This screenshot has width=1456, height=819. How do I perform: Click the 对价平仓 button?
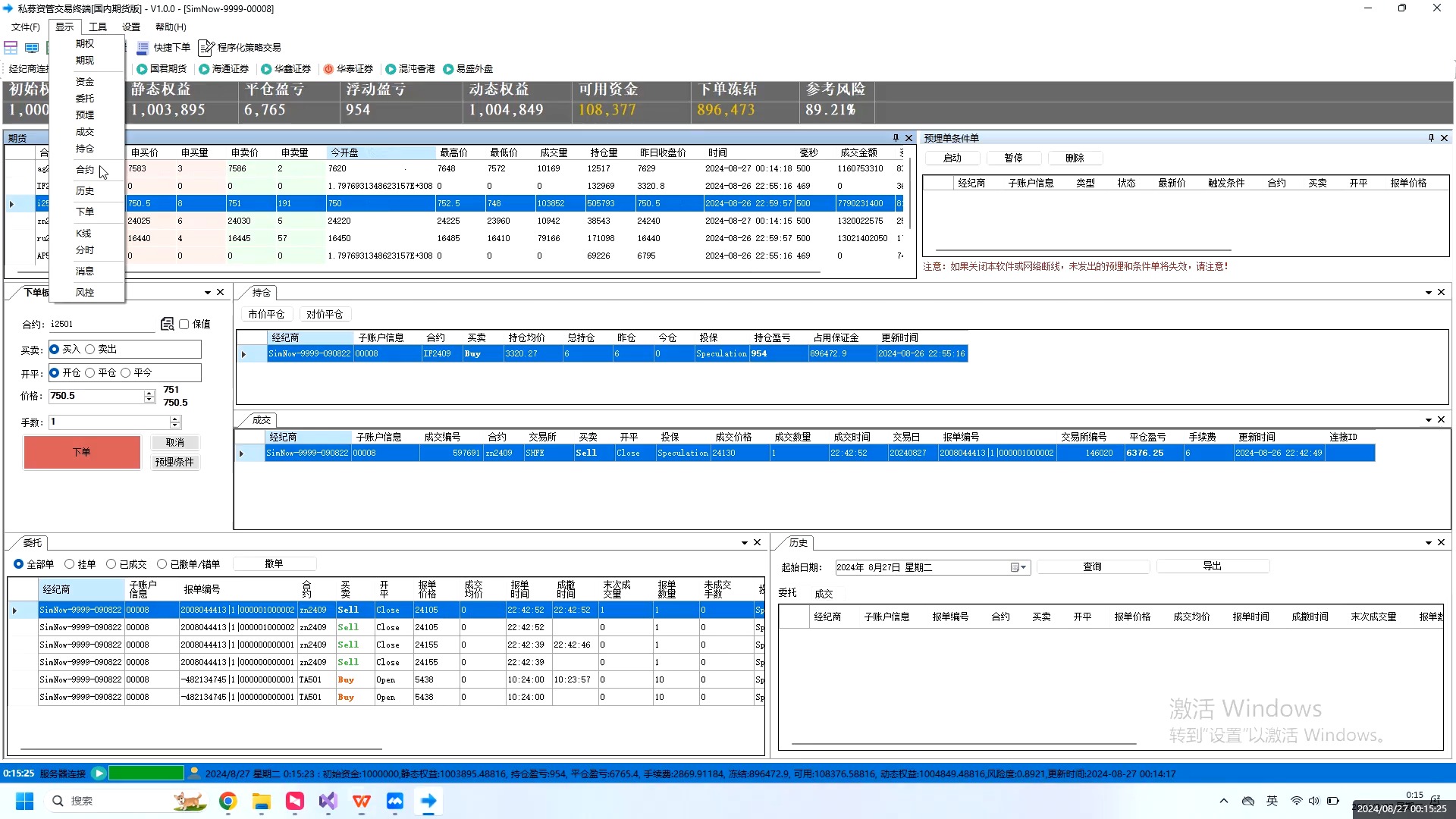(325, 315)
